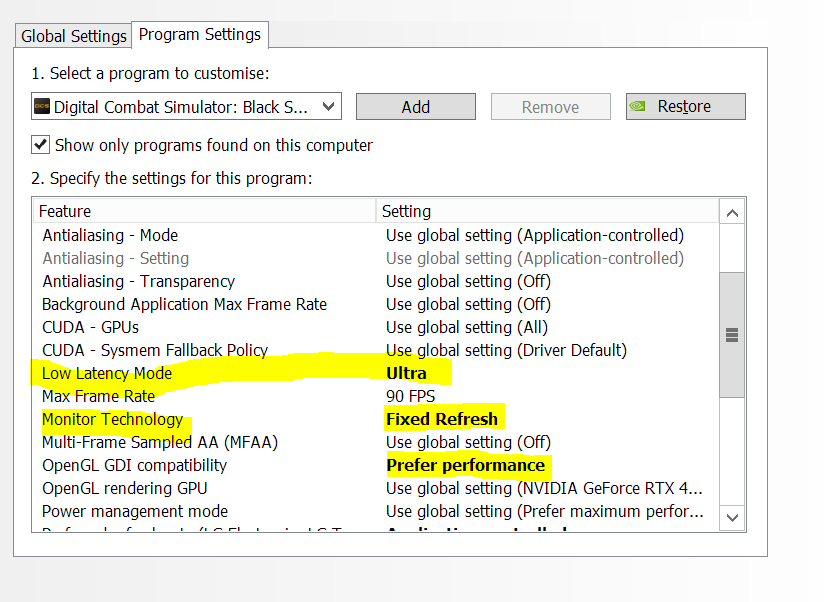Screen dimensions: 824x602
Task: Open the program selection dropdown
Action: tap(186, 107)
